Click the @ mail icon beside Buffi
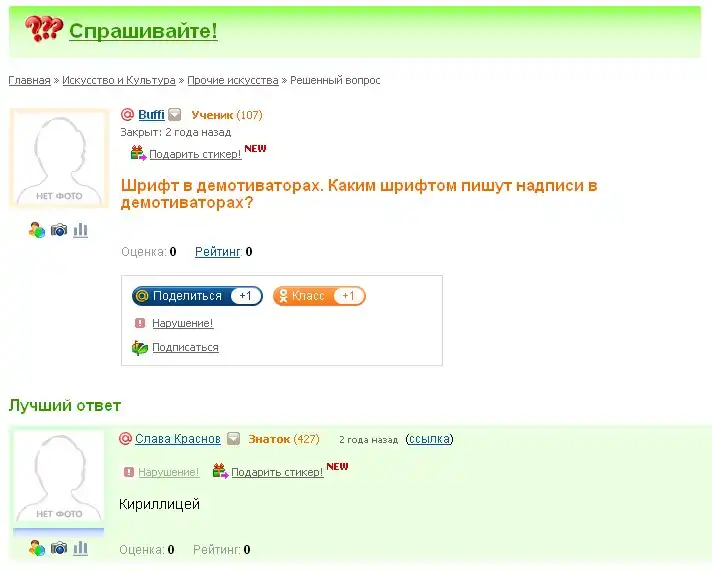The height and width of the screenshot is (571, 712). 127,115
